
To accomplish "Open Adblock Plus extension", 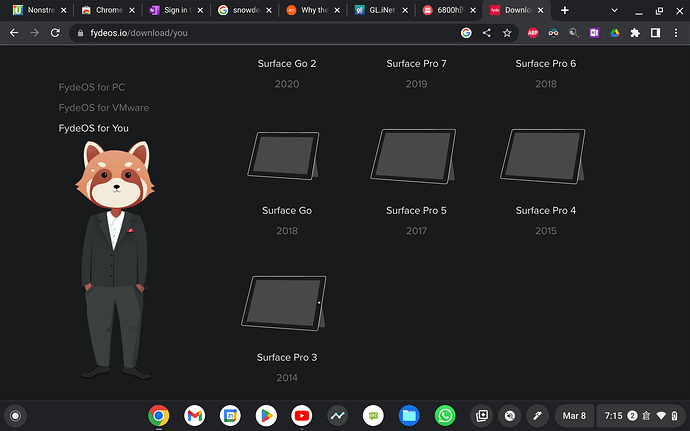I will point(532,33).
